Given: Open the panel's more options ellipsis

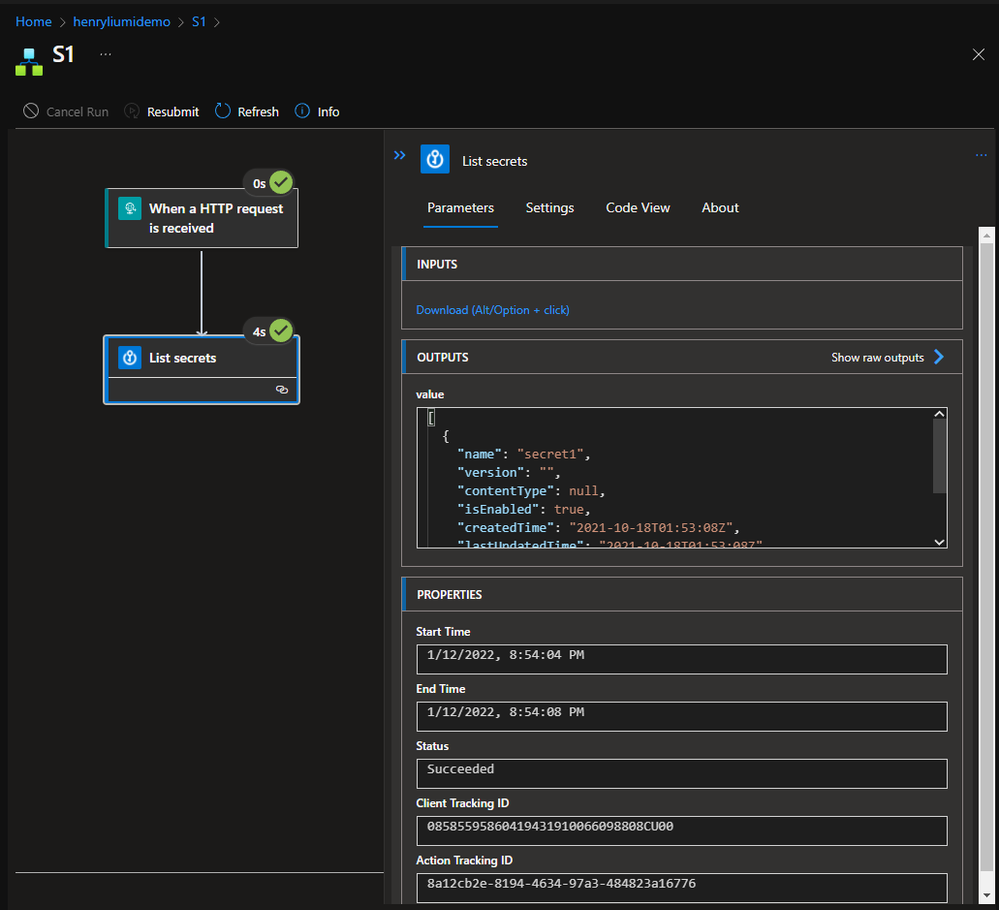Looking at the screenshot, I should [981, 155].
